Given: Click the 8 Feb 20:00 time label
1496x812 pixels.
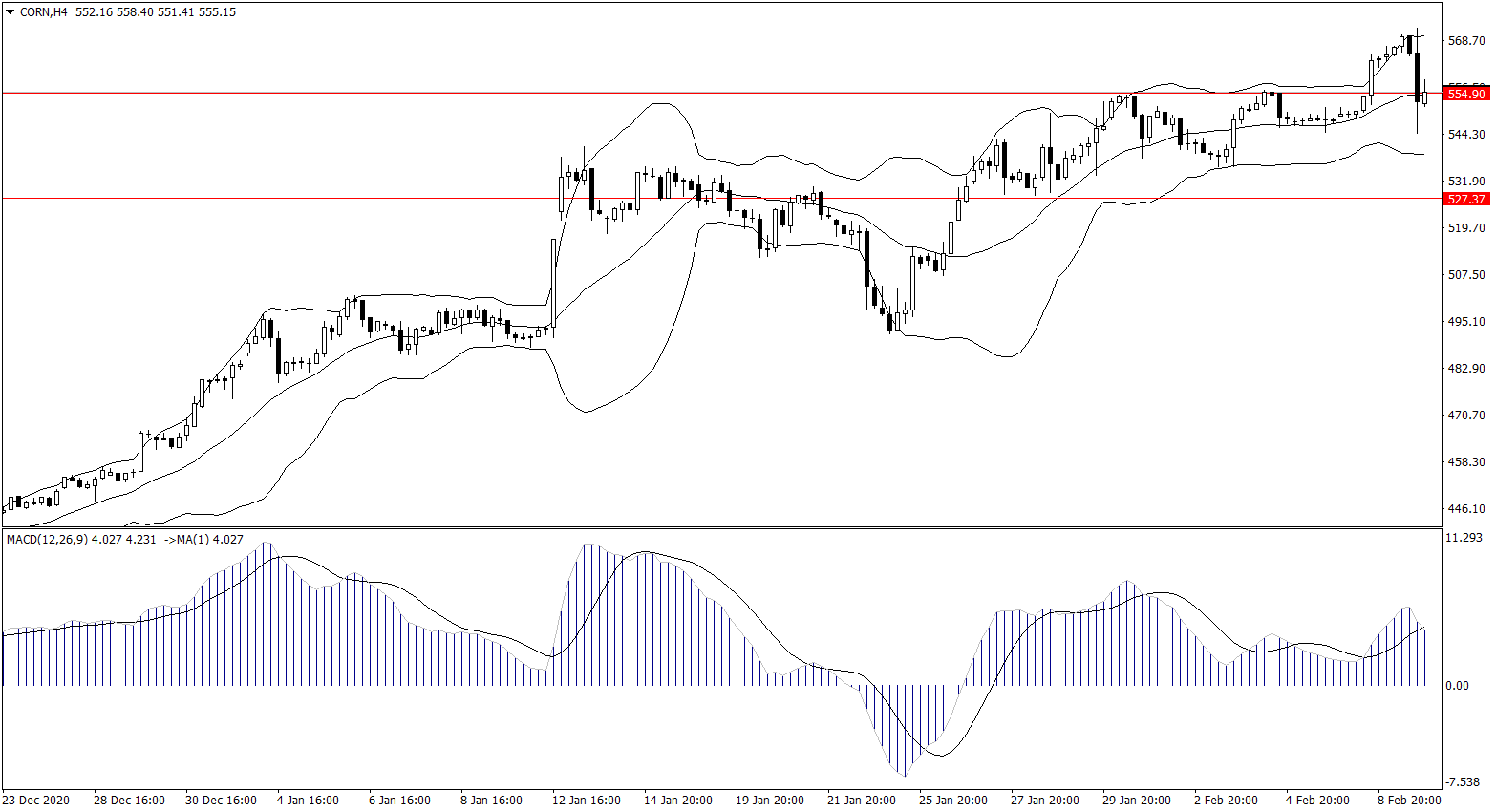Looking at the screenshot, I should click(1410, 801).
